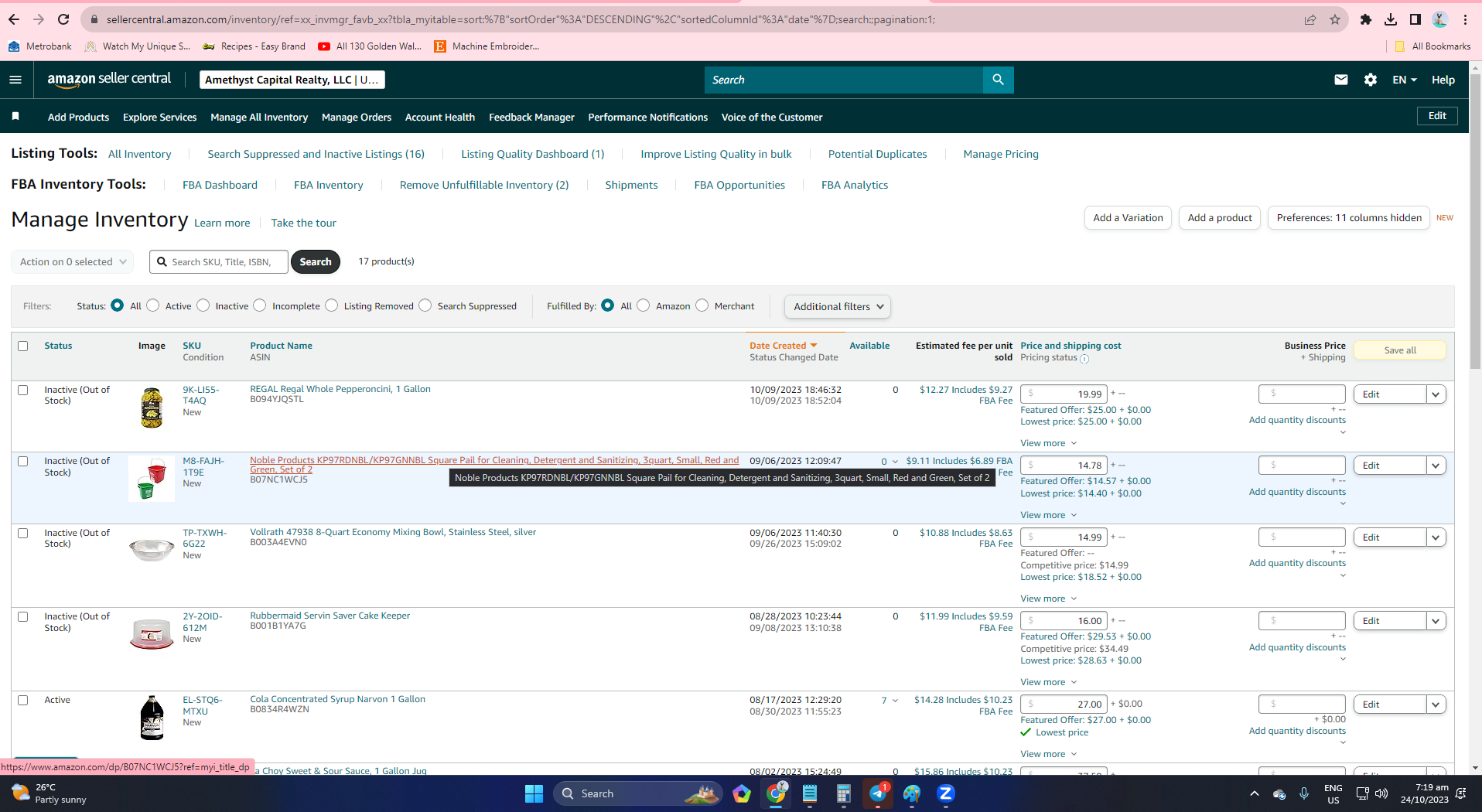Click the price field showing 19.99
Screen dimensions: 1482x812
click(1064, 394)
